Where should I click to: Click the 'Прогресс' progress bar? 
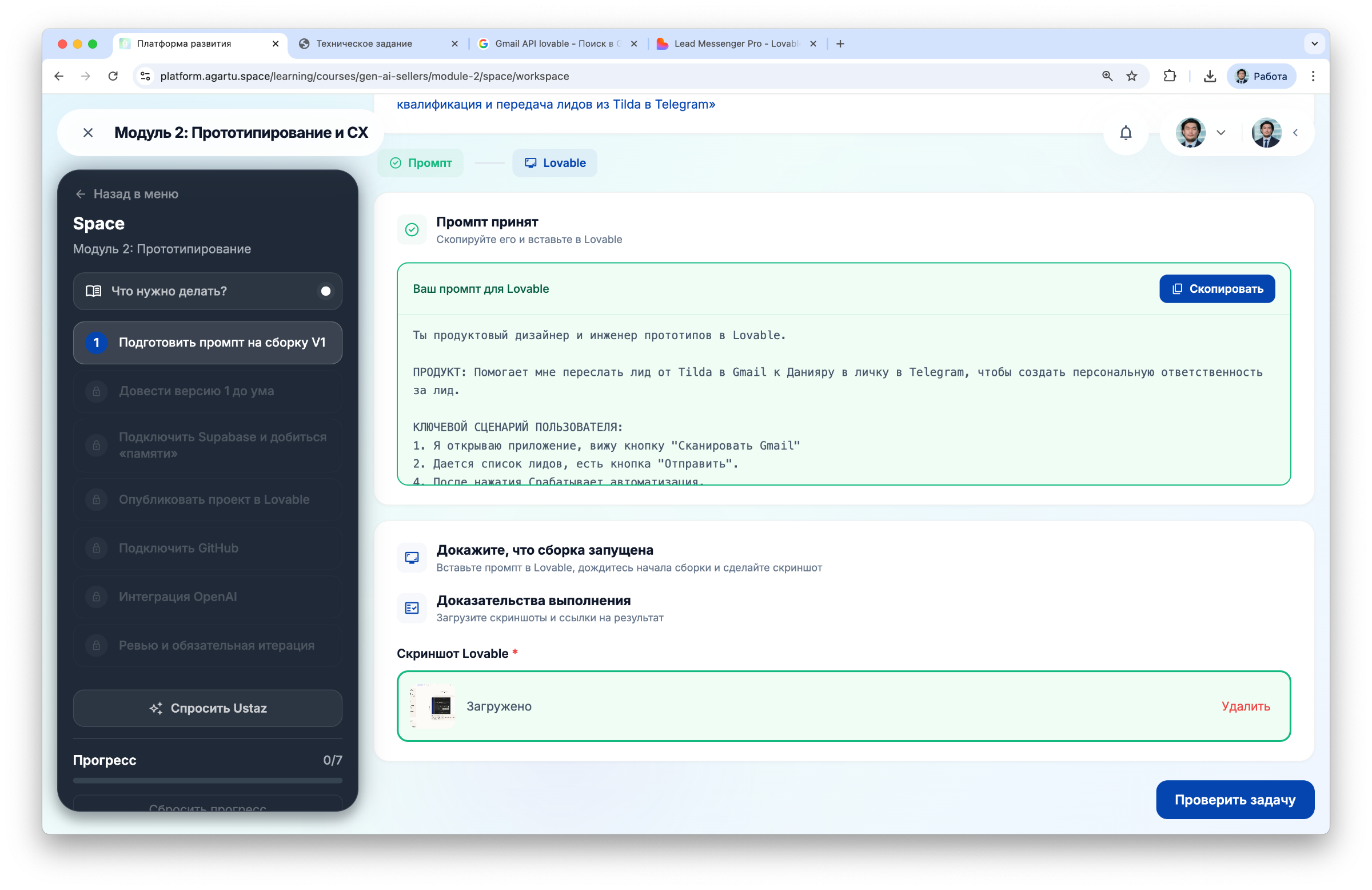pyautogui.click(x=208, y=780)
